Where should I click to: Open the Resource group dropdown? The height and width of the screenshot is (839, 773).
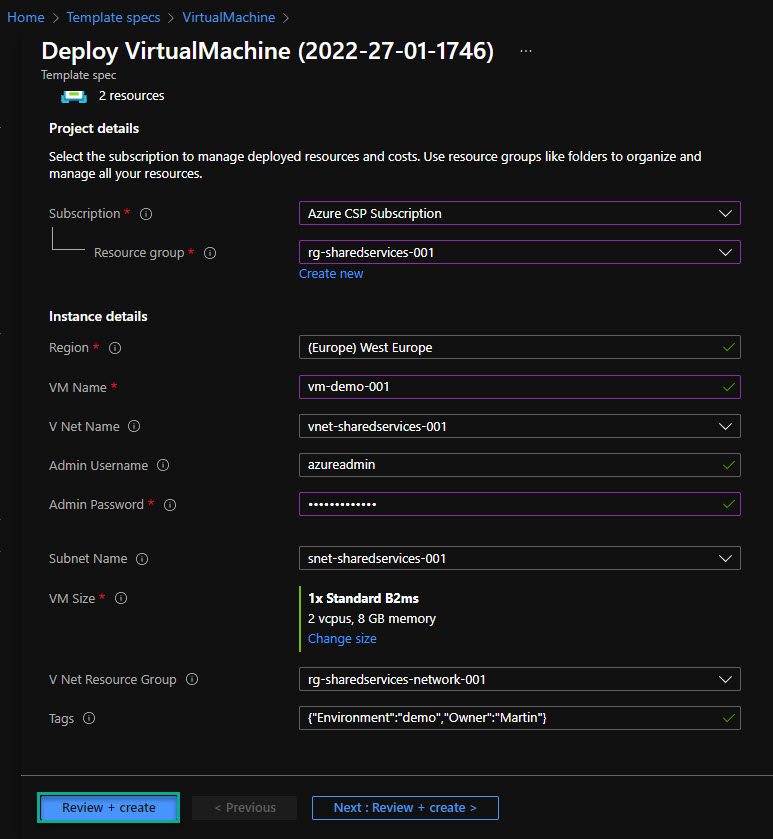point(519,253)
